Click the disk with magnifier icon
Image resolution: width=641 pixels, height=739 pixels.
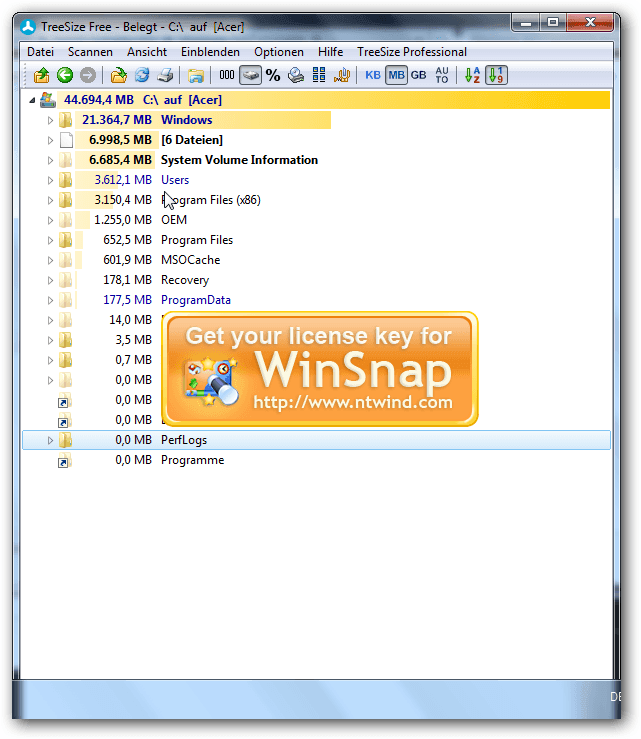point(296,75)
